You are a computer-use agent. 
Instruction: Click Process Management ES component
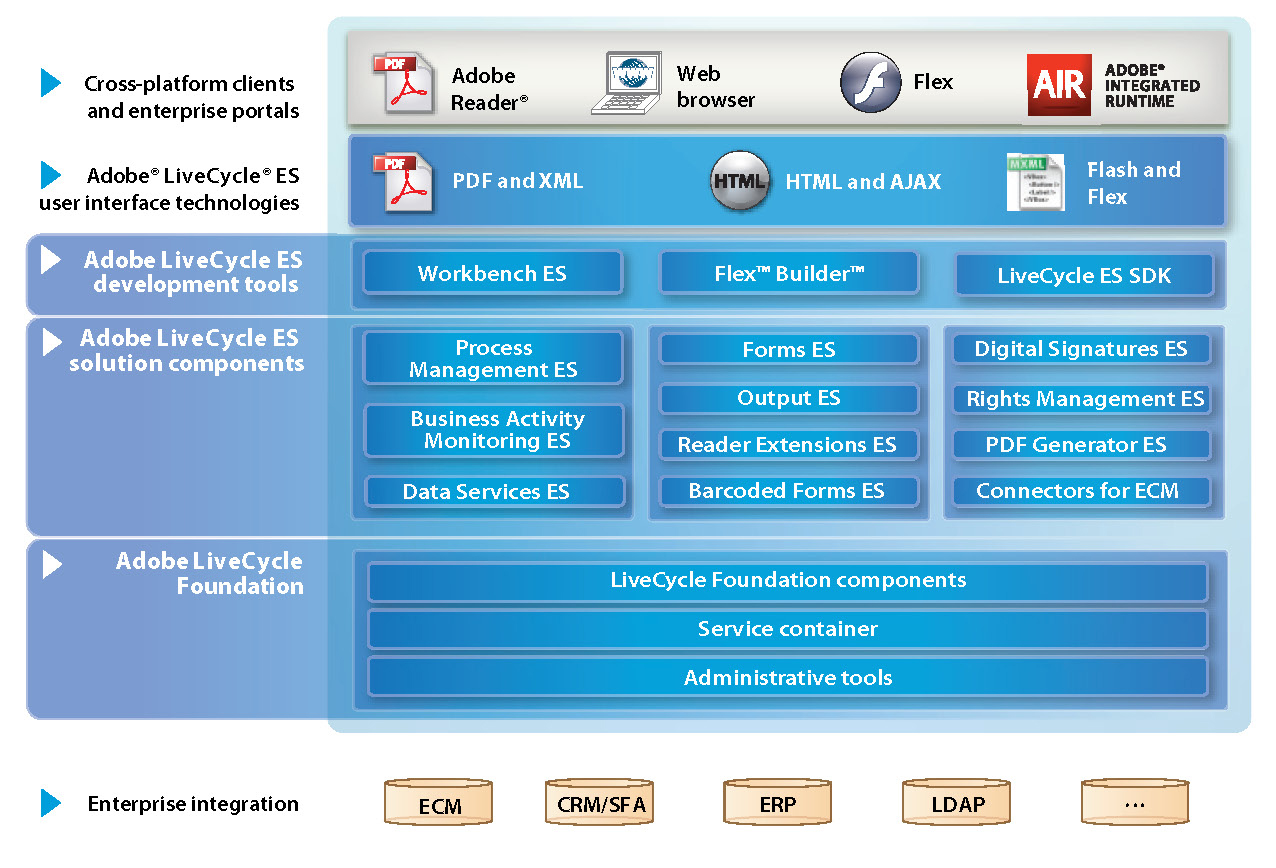(x=493, y=358)
